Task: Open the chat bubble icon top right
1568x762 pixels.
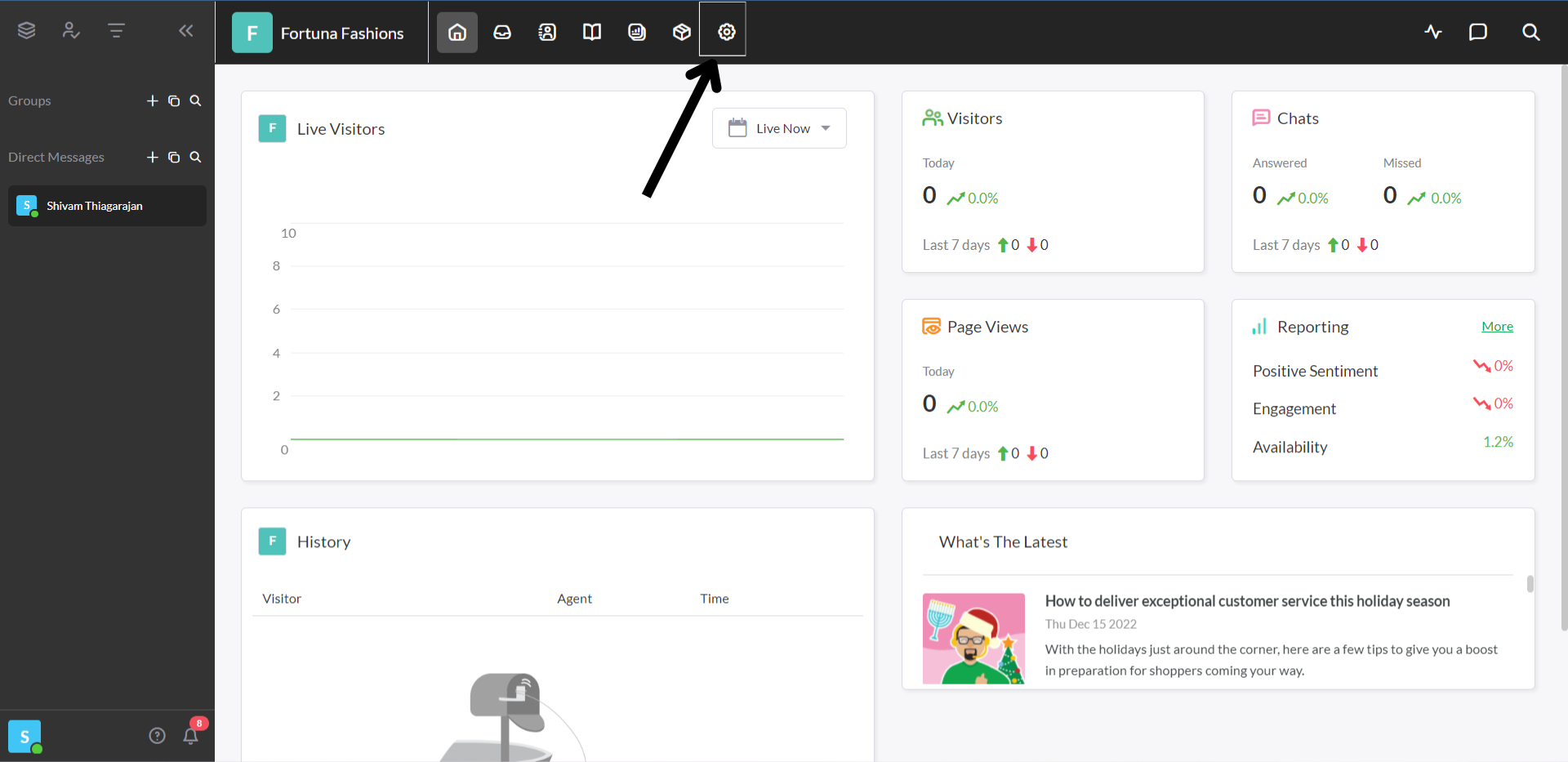Action: pos(1478,32)
